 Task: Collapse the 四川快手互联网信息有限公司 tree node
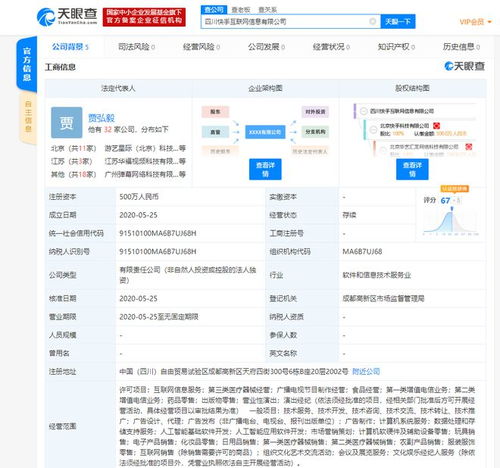pos(364,111)
